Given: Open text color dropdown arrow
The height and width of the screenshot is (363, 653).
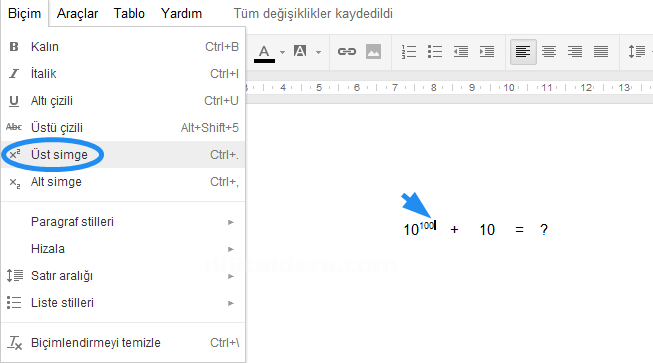Looking at the screenshot, I should tap(282, 52).
